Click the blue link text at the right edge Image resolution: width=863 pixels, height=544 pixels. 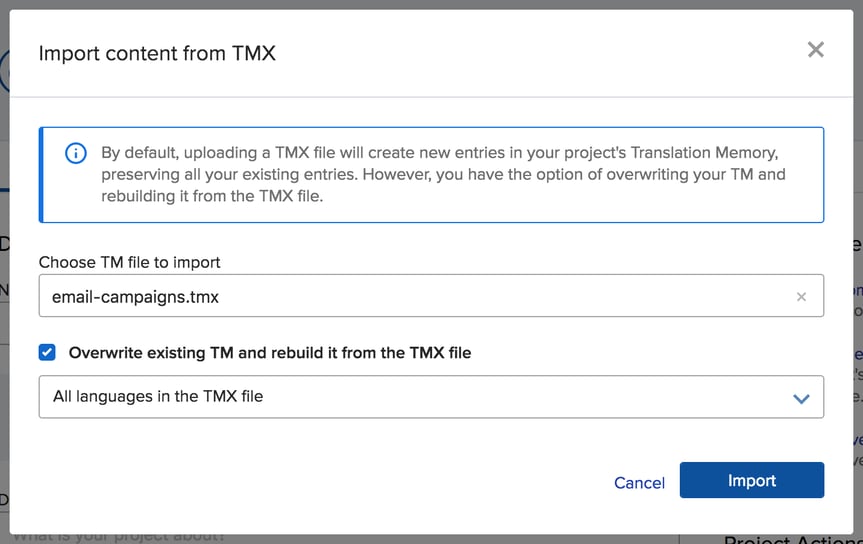pos(857,290)
